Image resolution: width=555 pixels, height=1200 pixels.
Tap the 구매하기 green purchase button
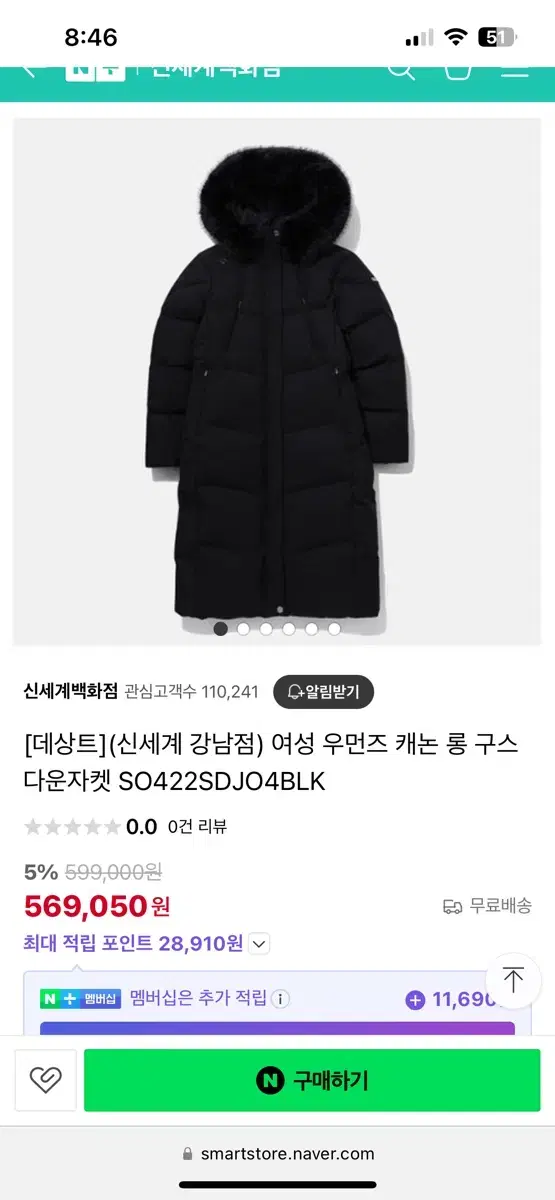click(312, 1080)
